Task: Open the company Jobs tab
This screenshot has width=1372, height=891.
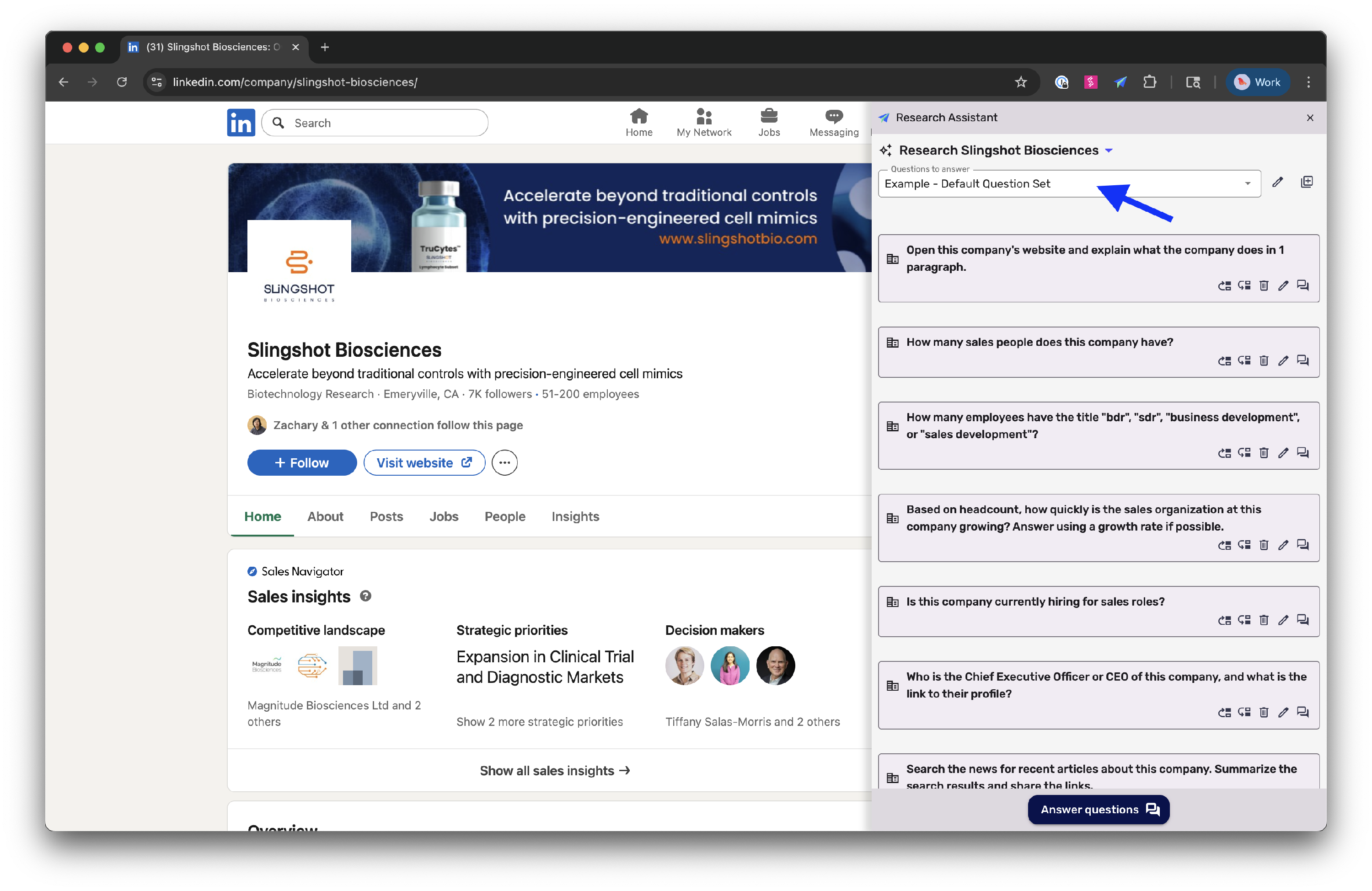Action: point(443,517)
